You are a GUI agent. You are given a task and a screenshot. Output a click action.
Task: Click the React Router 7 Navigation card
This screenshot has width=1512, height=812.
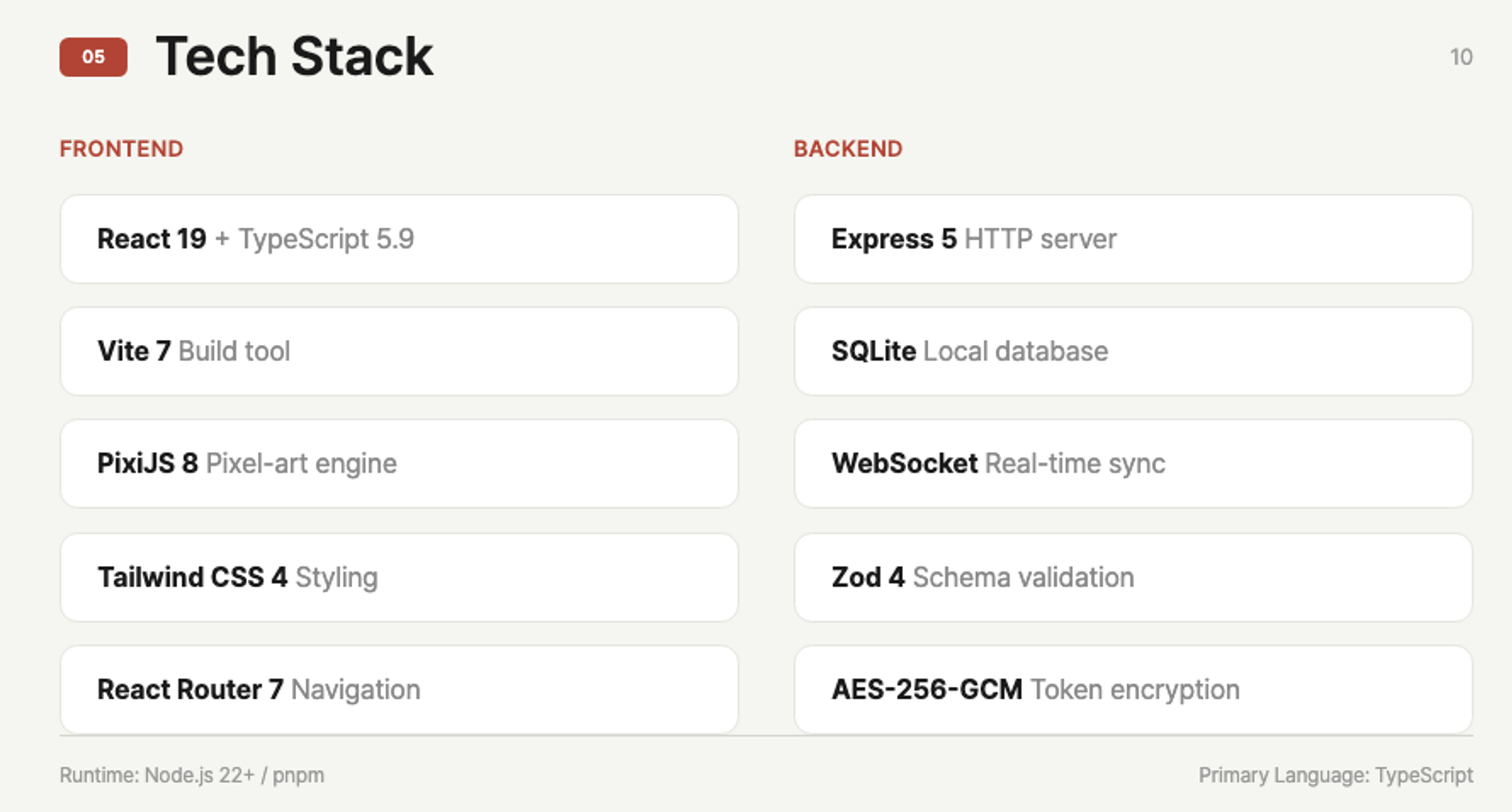tap(399, 690)
